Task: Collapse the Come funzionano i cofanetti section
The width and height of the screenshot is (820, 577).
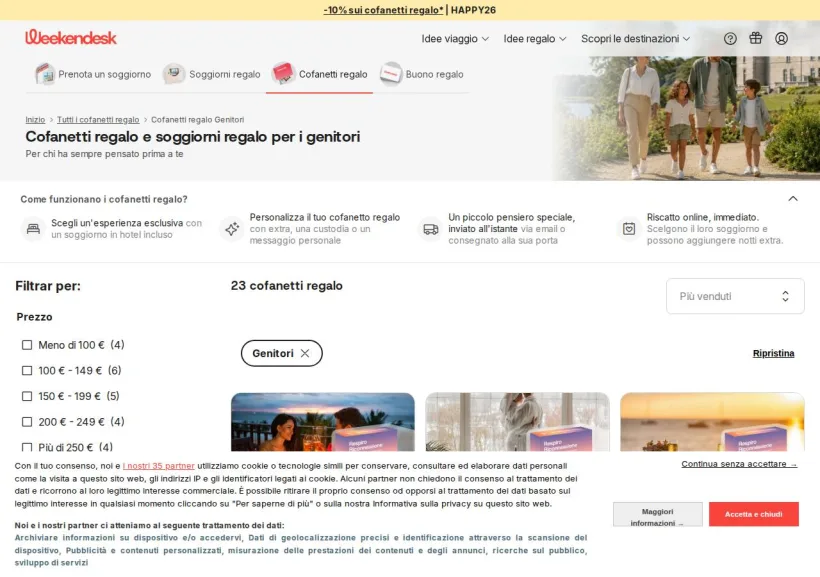Action: tap(793, 199)
